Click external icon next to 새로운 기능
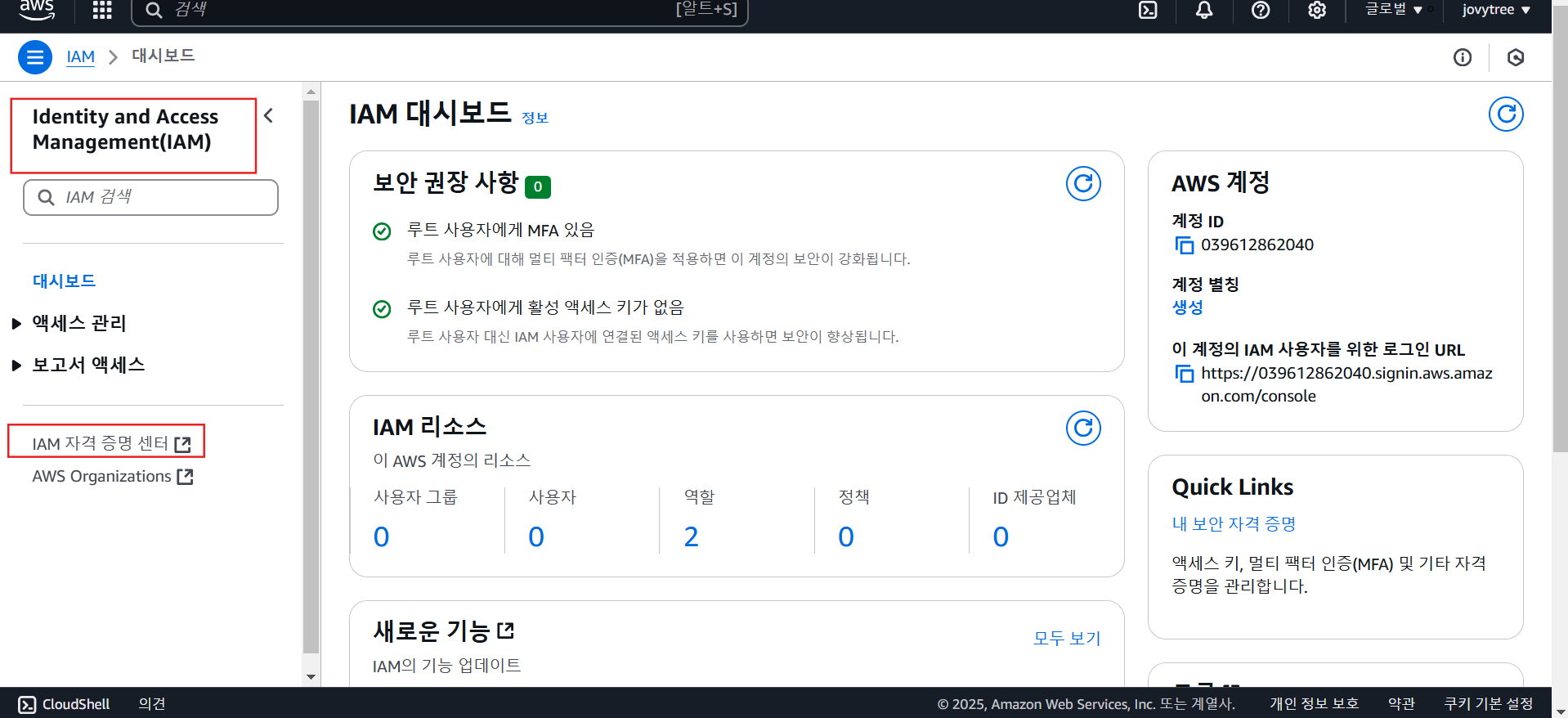The width and height of the screenshot is (1568, 718). pos(506,630)
